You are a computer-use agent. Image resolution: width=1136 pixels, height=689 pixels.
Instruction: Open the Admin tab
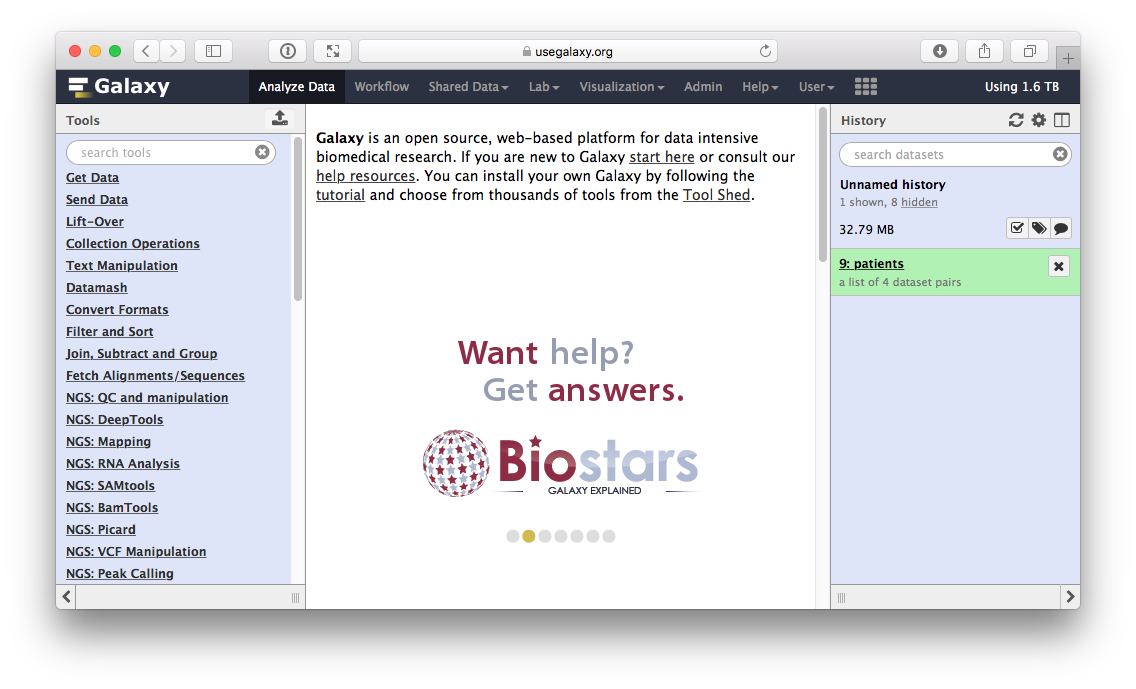[x=703, y=87]
